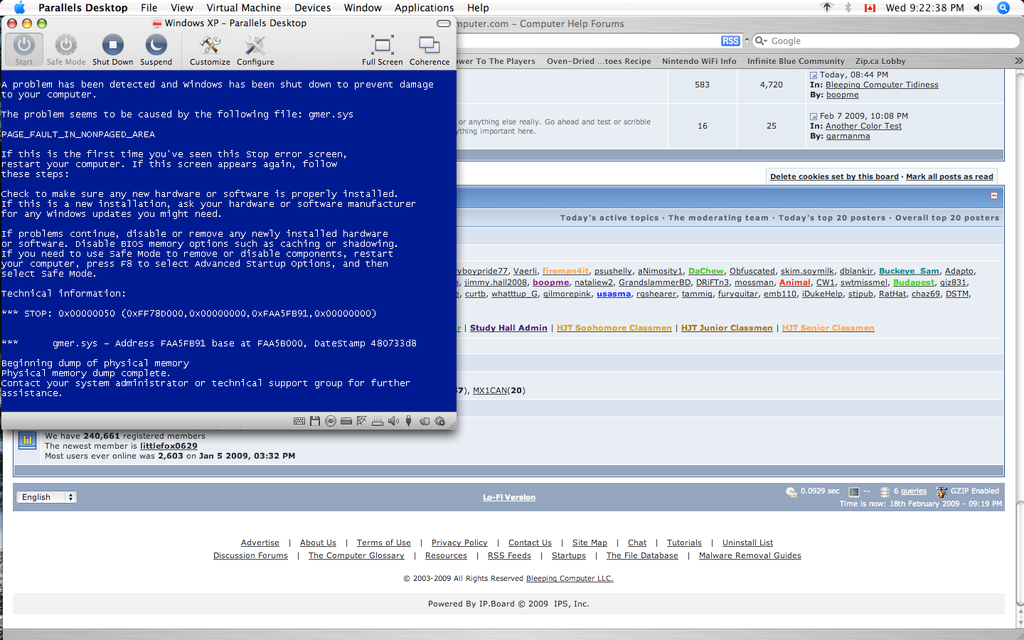Open the Lo-Fi Version link
Viewport: 1024px width, 640px height.
click(x=509, y=497)
